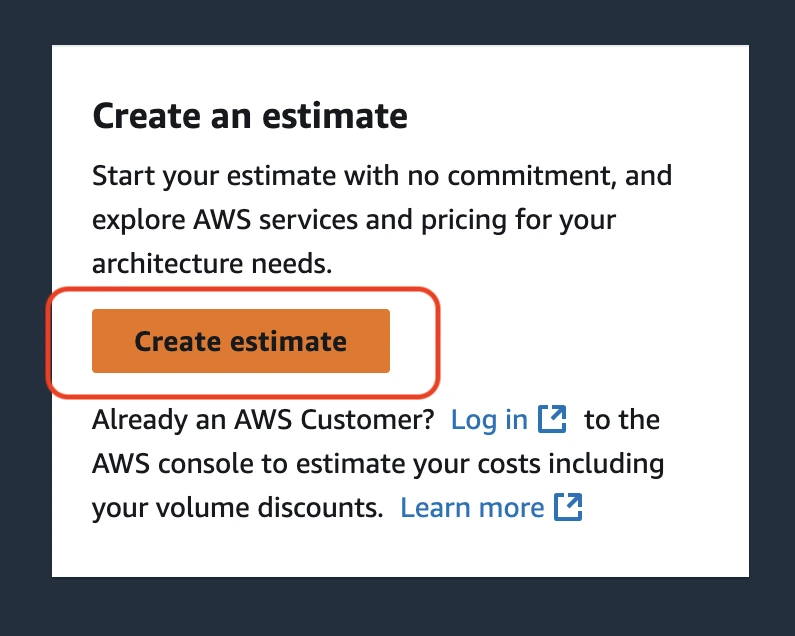795x636 pixels.
Task: Click the "Create an estimate" heading
Action: pyautogui.click(x=249, y=116)
